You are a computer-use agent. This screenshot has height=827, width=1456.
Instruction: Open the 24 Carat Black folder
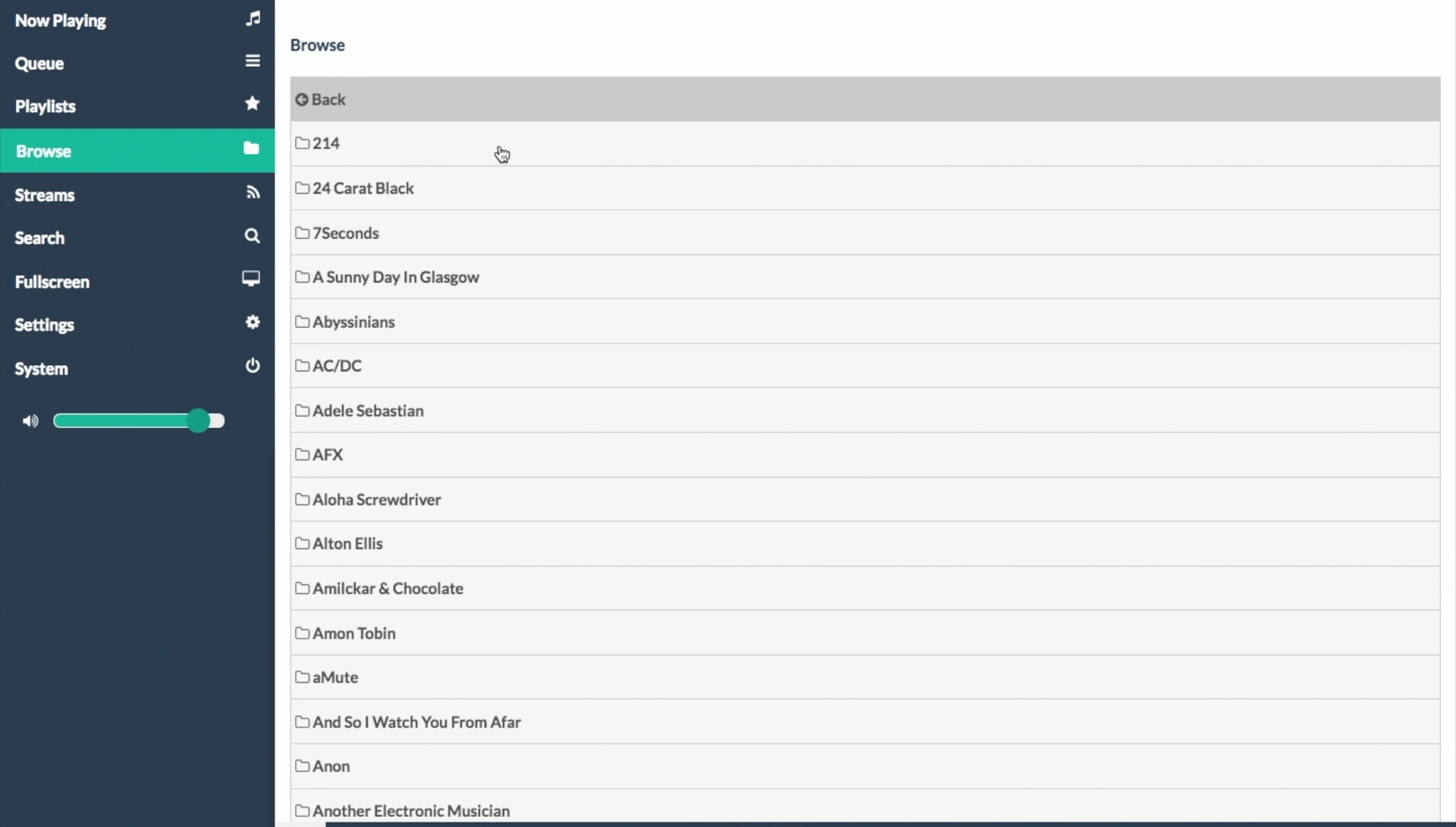362,188
